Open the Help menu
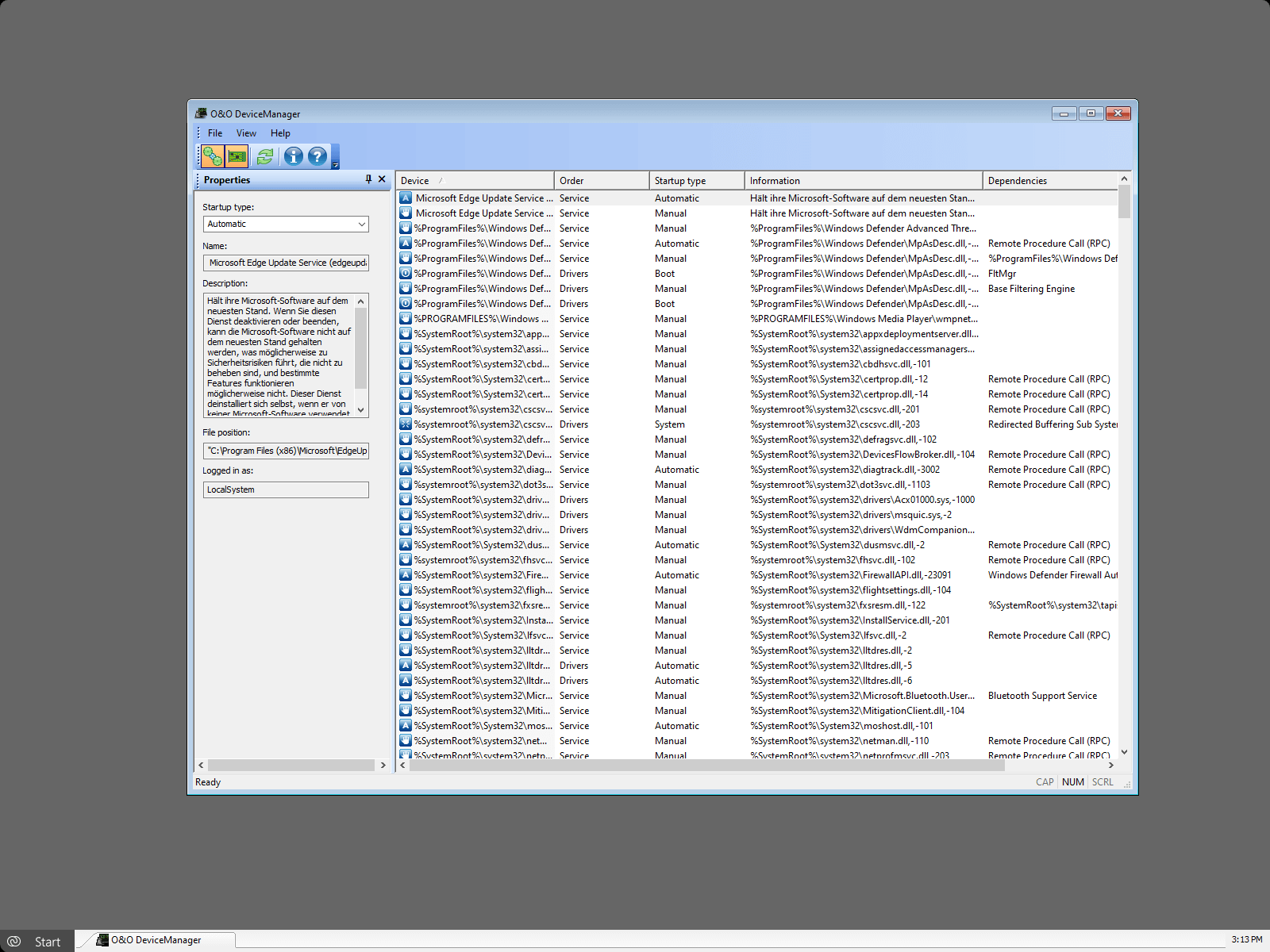 click(x=280, y=133)
